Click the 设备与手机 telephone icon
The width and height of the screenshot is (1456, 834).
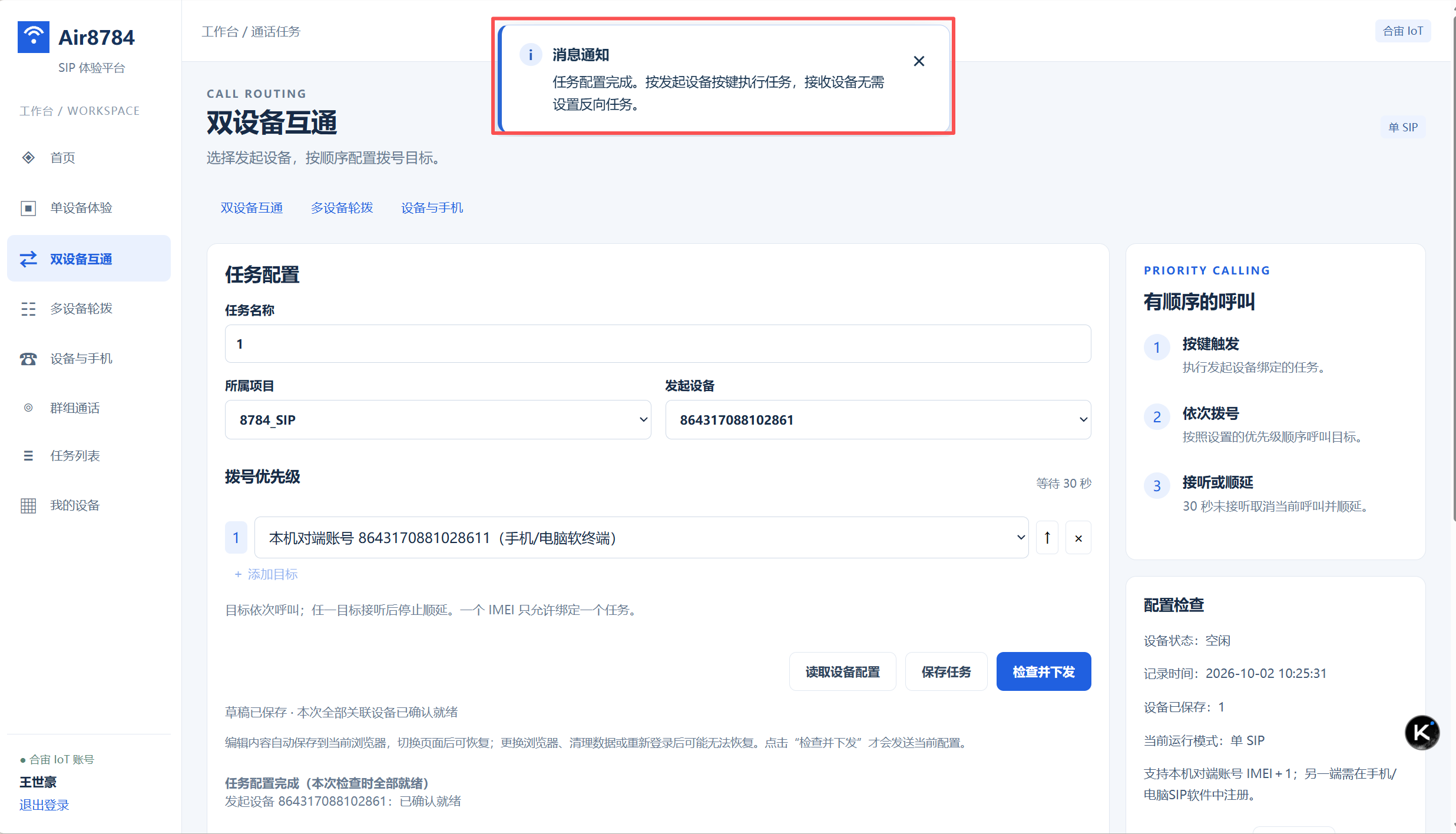28,359
